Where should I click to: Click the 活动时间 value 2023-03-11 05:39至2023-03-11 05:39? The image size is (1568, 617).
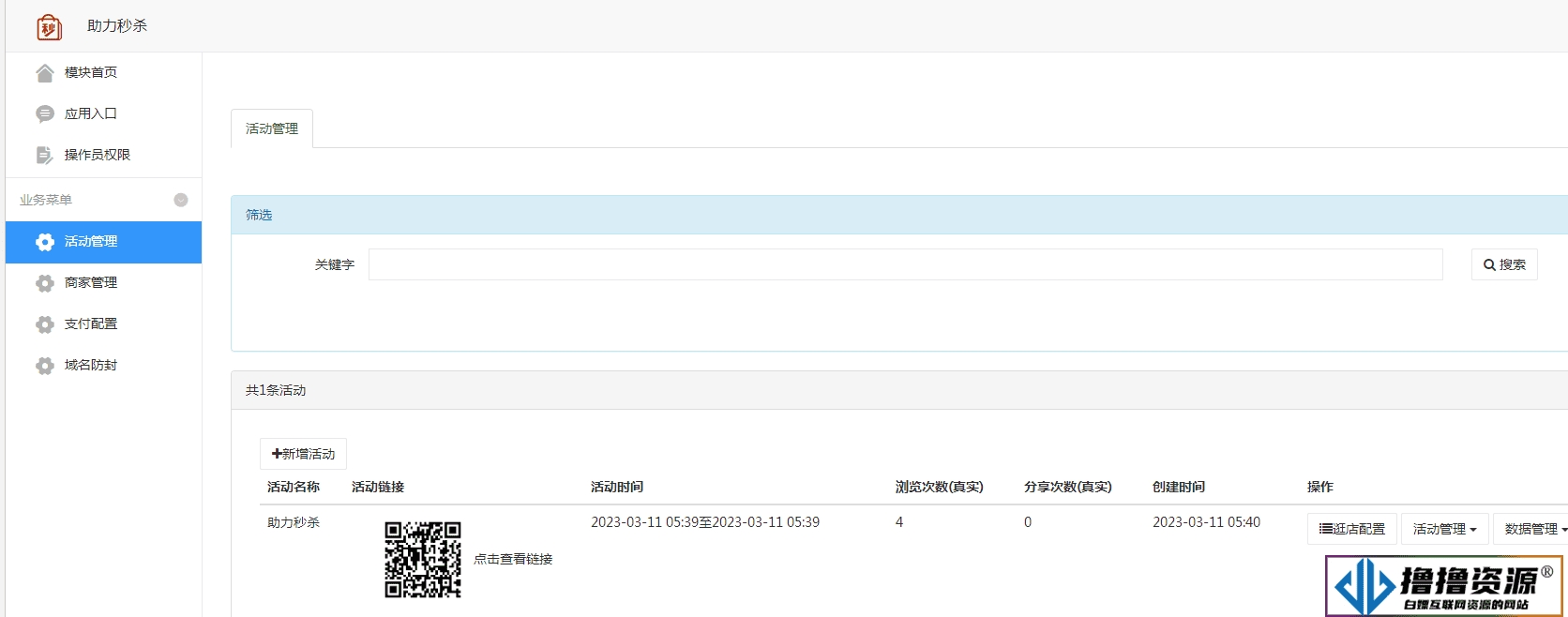click(705, 522)
